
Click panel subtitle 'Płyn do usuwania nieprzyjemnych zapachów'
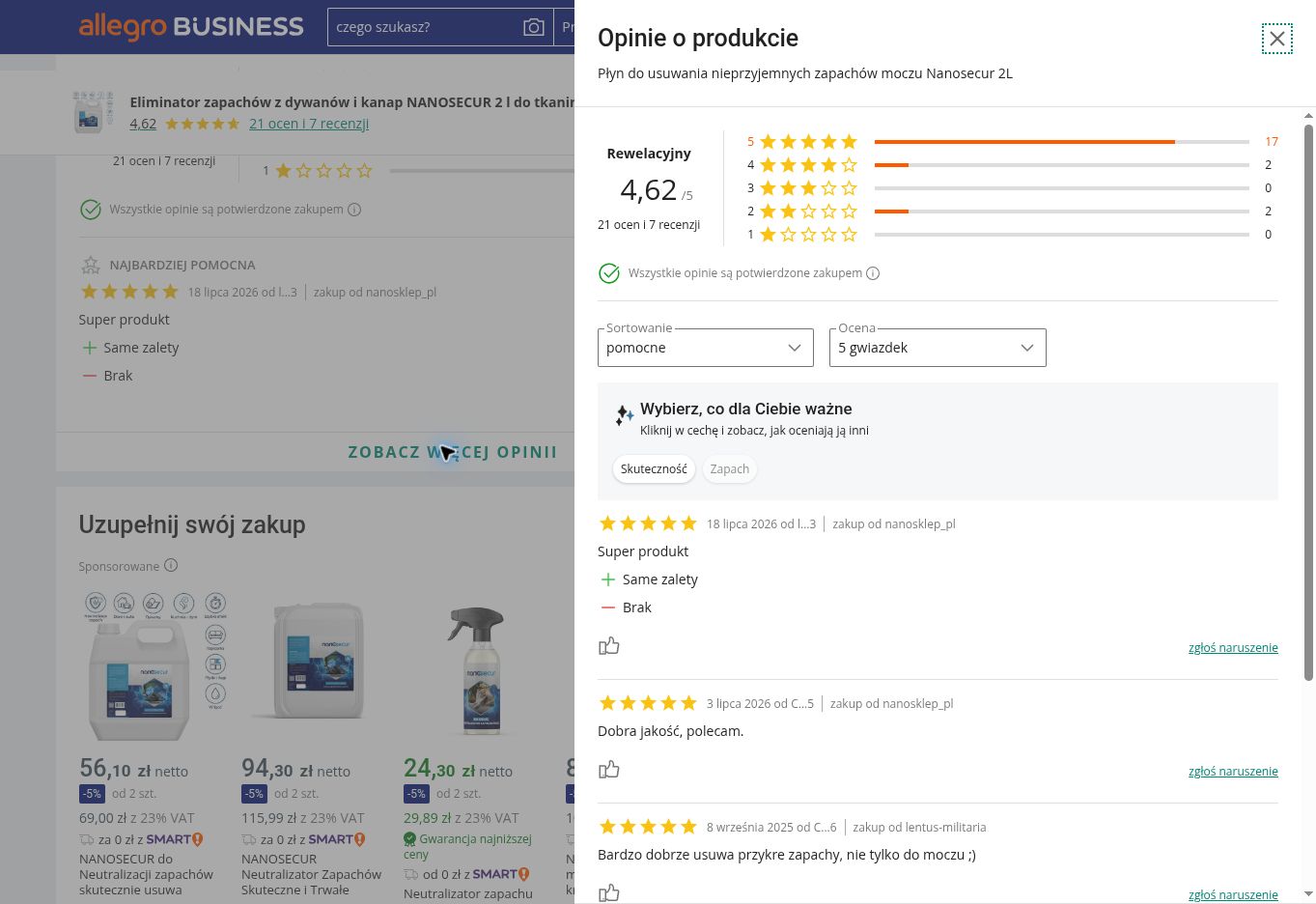(x=805, y=73)
